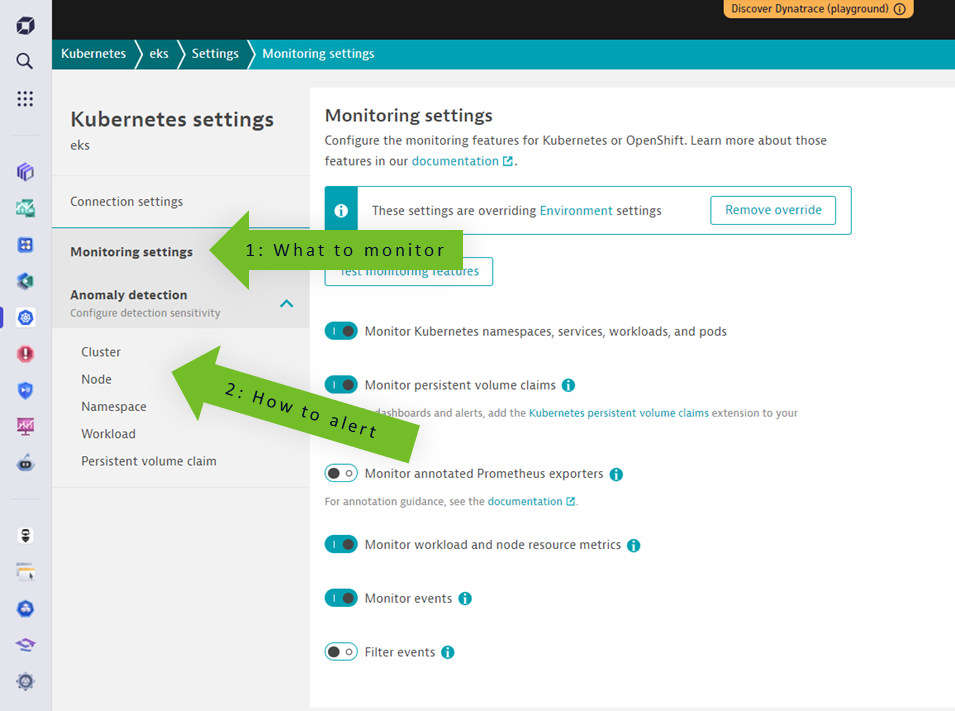Open the browser window with cursor app

coord(25,572)
